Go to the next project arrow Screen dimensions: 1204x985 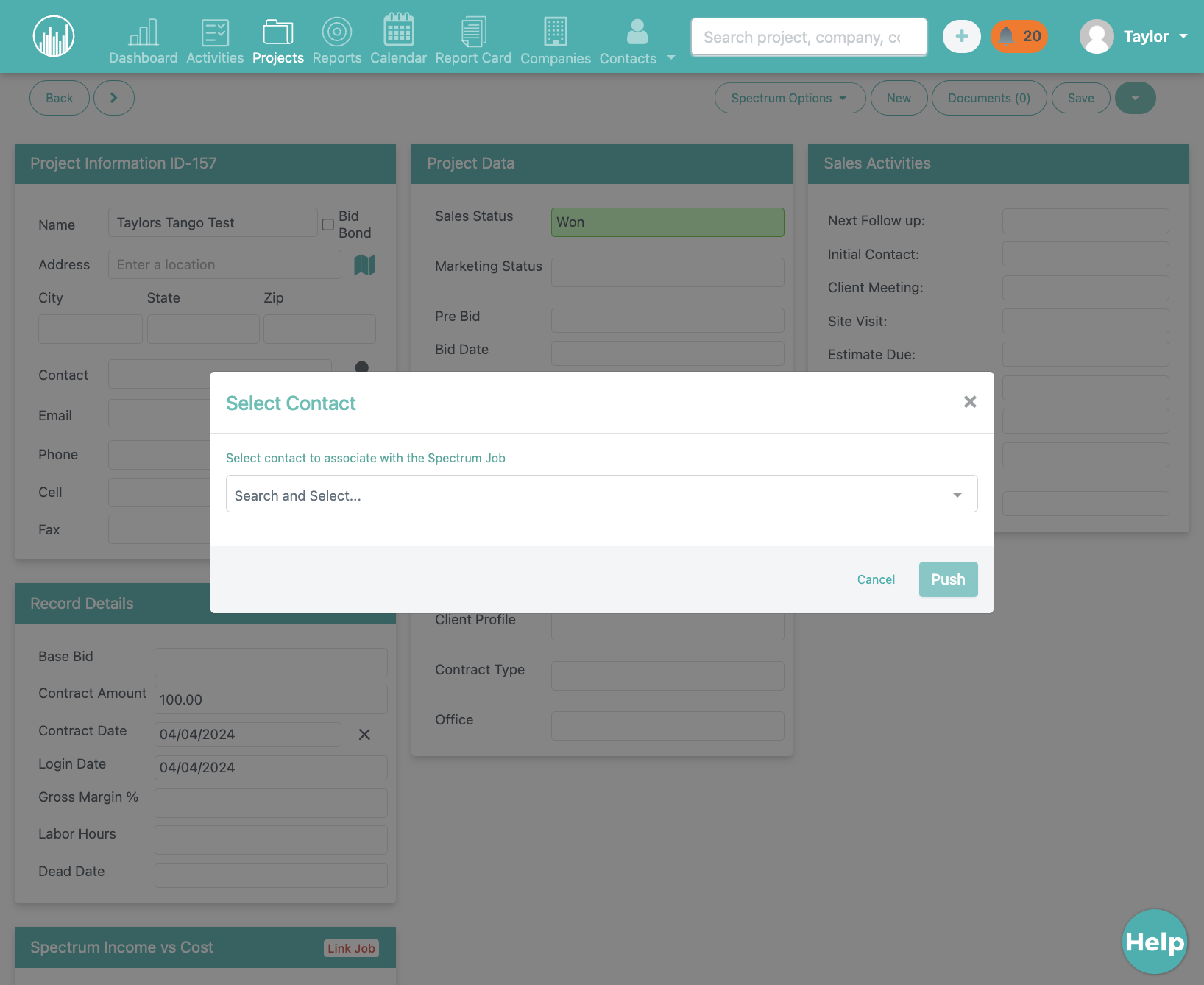click(x=113, y=98)
